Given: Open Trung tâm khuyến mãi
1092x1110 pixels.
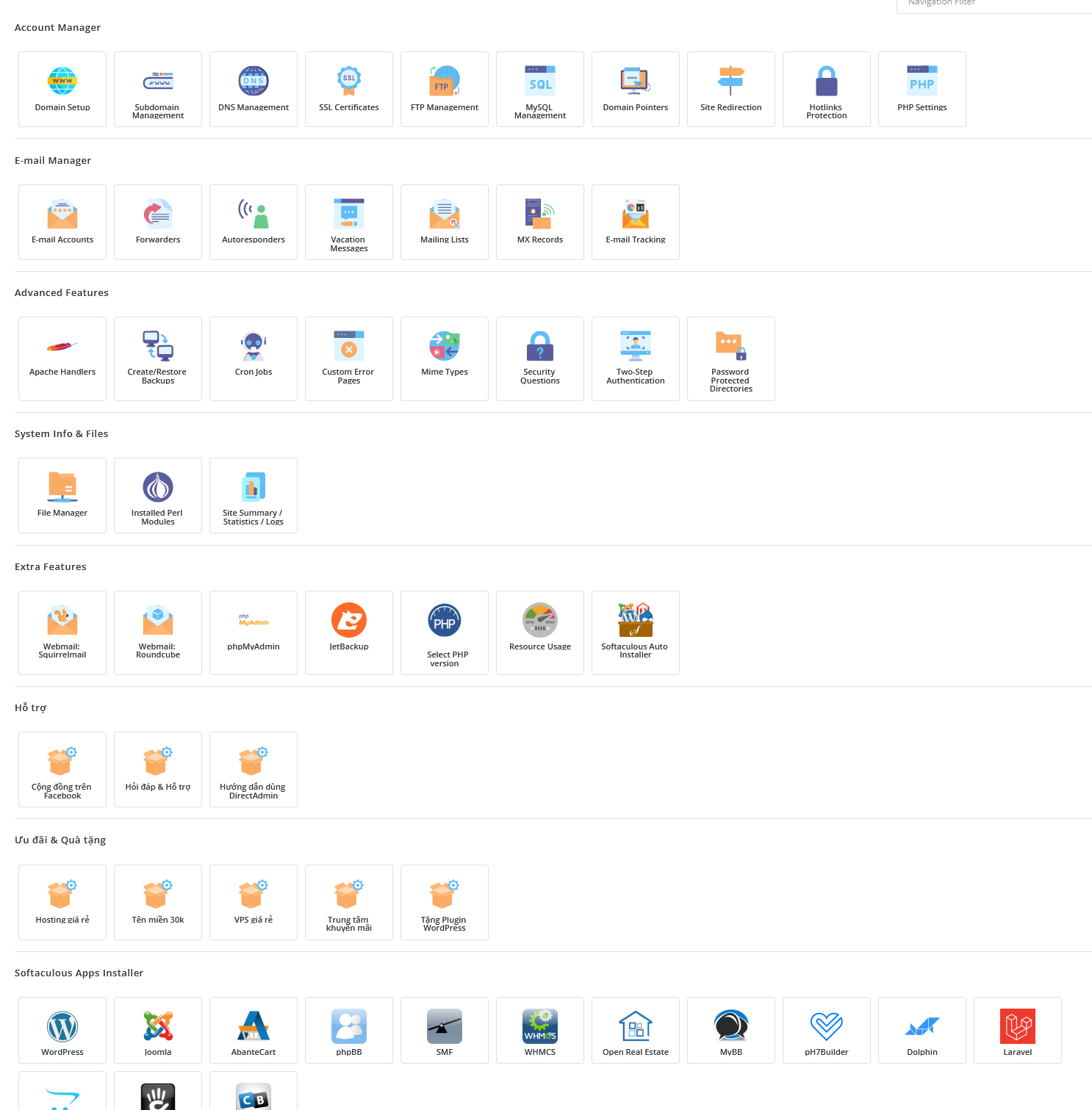Looking at the screenshot, I should [x=349, y=902].
